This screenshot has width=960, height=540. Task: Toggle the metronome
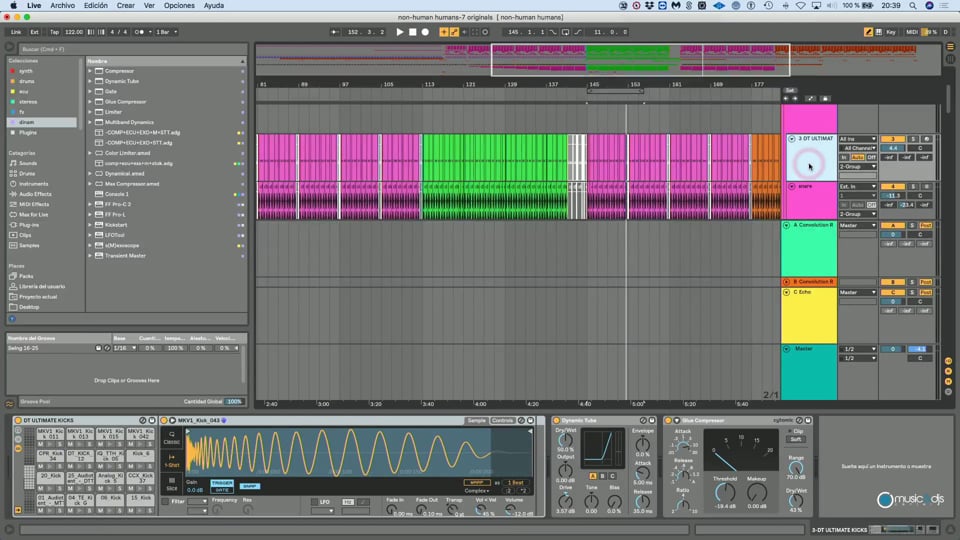(140, 32)
